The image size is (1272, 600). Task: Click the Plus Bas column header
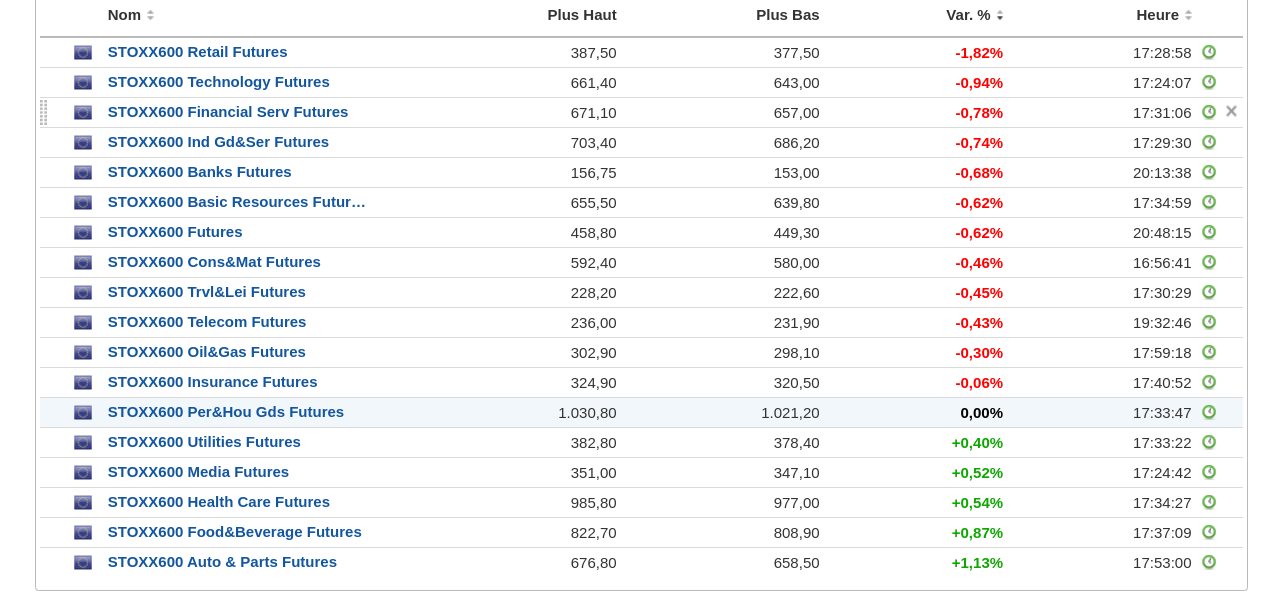pos(787,15)
